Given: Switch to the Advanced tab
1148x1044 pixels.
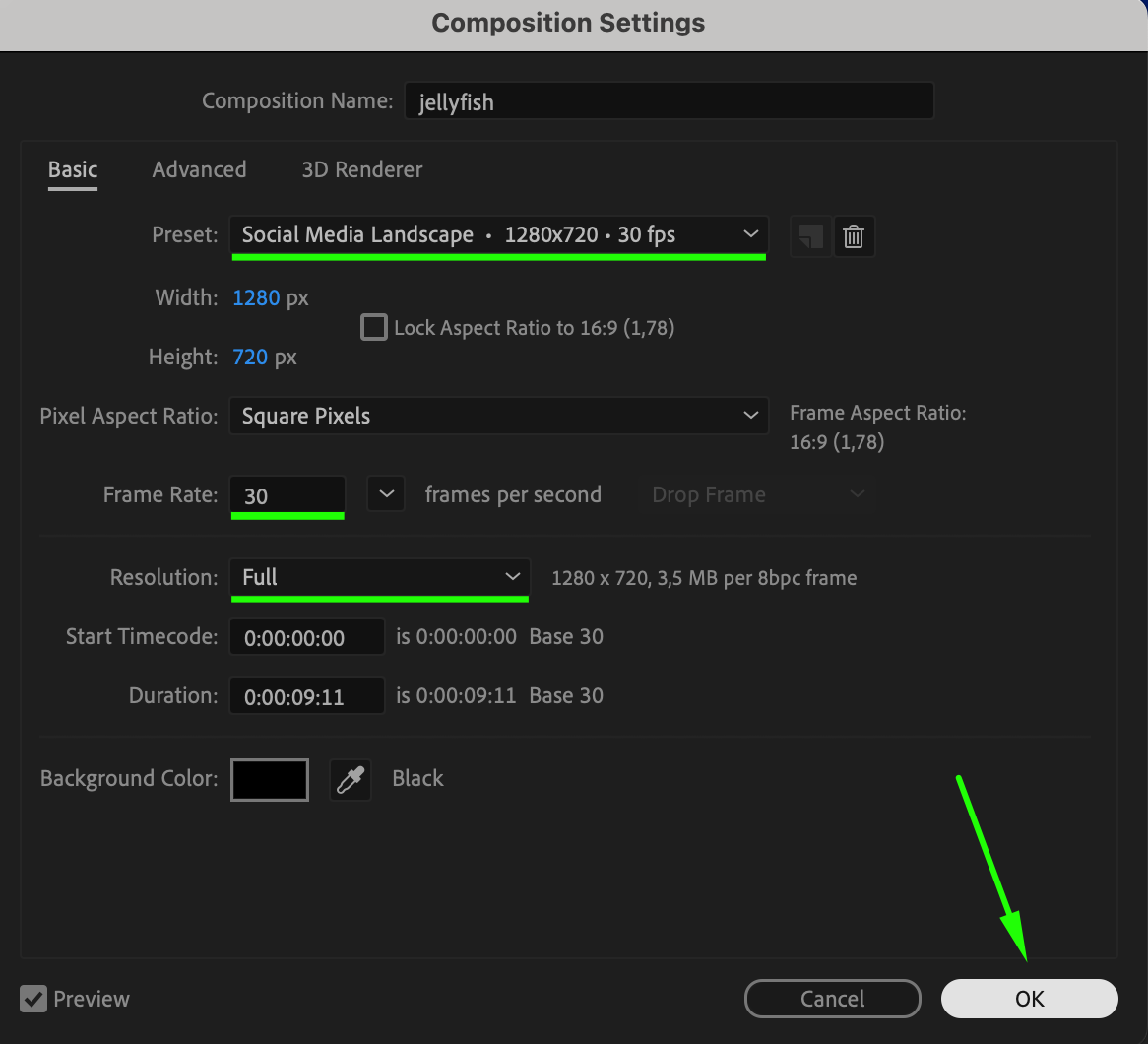Looking at the screenshot, I should click(199, 169).
